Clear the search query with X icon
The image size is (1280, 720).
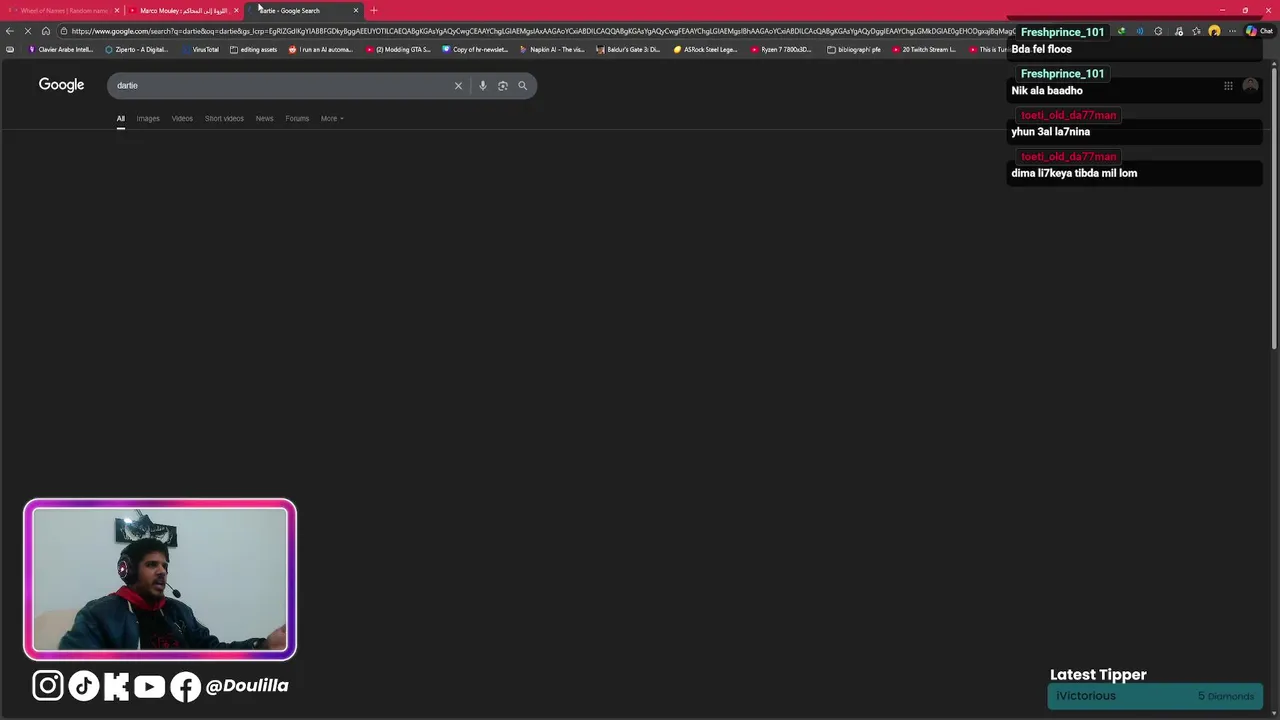pyautogui.click(x=458, y=85)
